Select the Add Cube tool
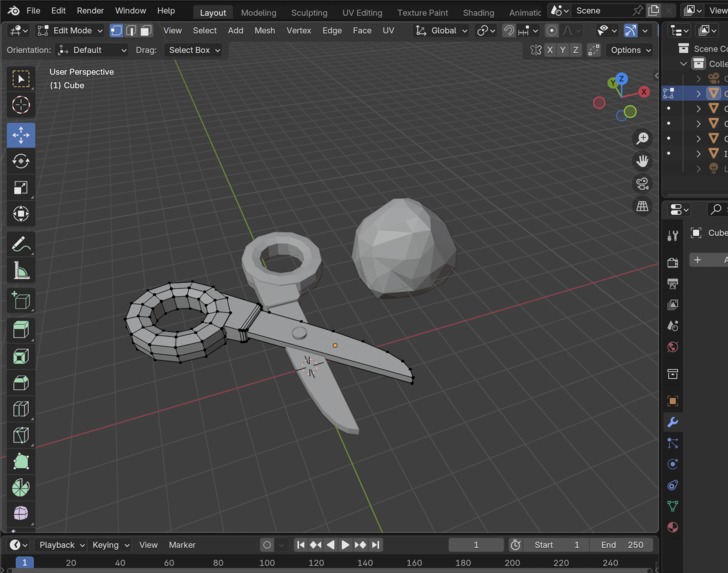Viewport: 728px width, 573px height. [20, 301]
